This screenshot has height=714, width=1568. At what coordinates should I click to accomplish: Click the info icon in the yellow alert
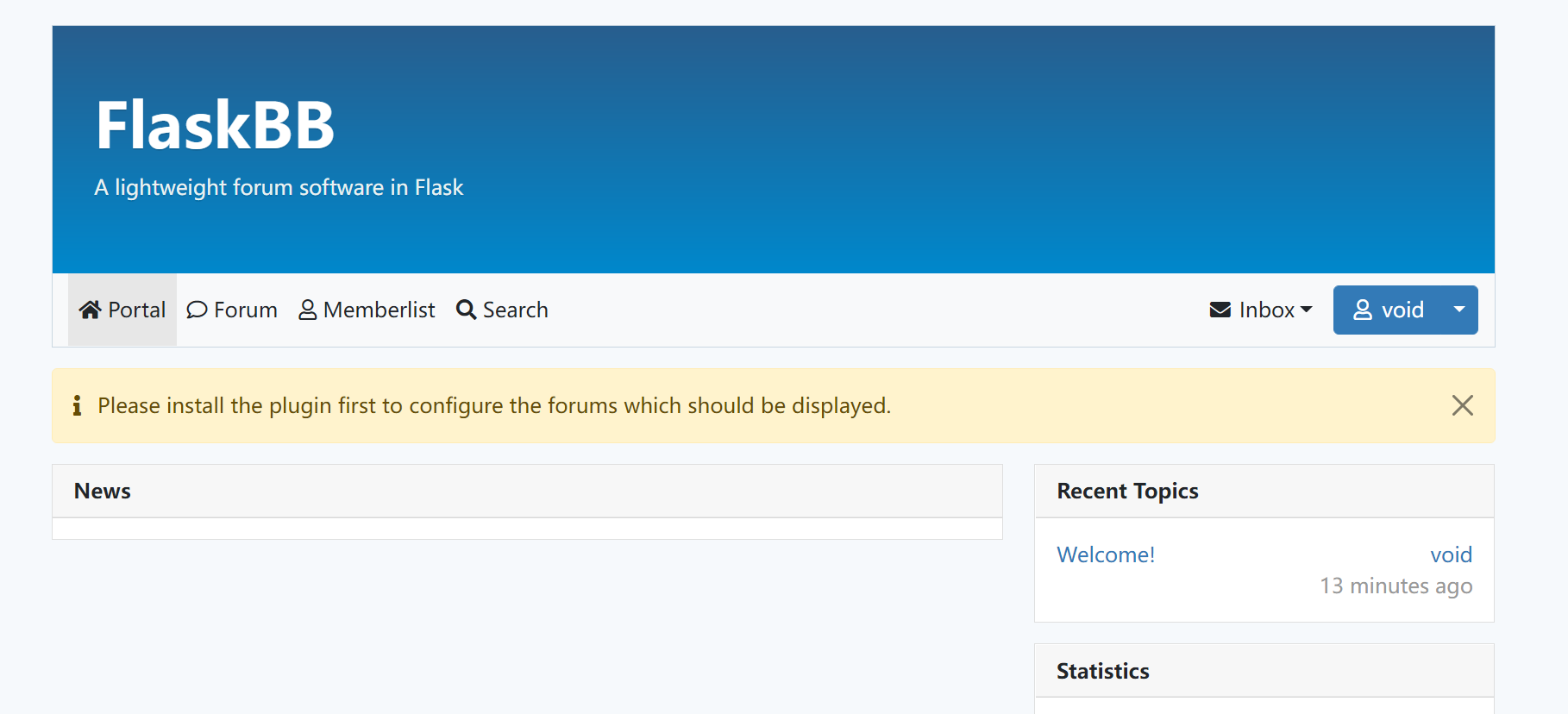click(x=77, y=405)
